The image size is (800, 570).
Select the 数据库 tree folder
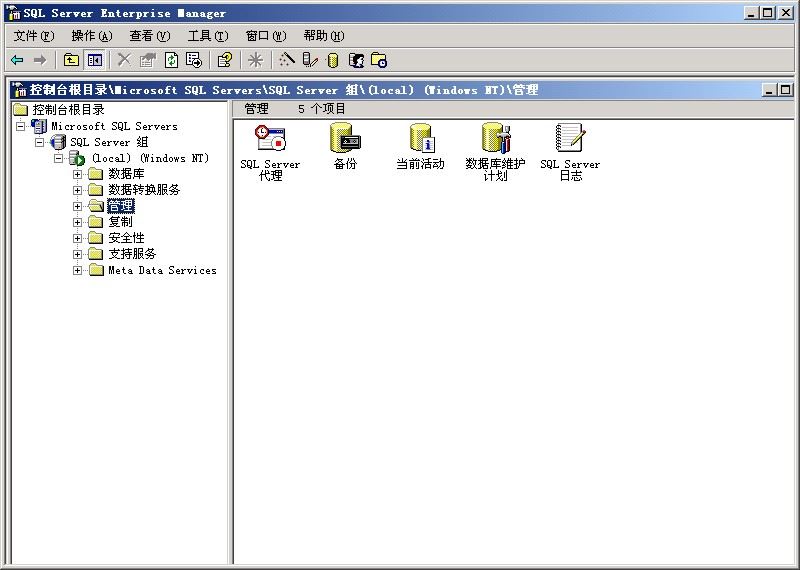[x=126, y=174]
